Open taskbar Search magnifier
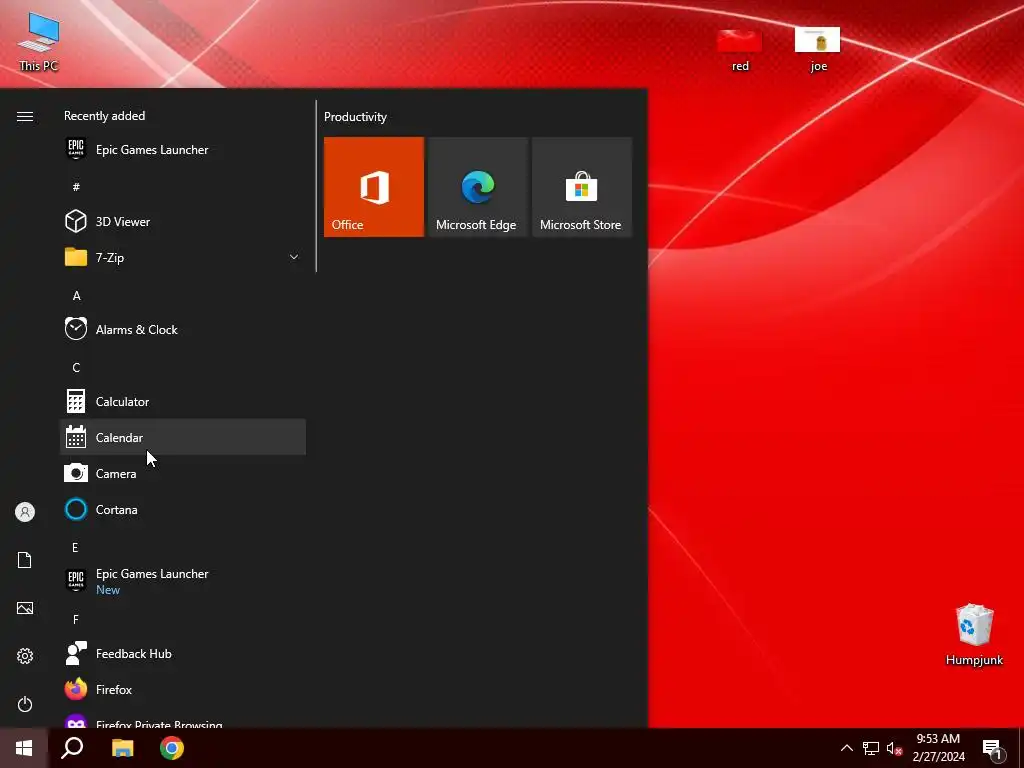This screenshot has height=768, width=1024. pos(72,748)
